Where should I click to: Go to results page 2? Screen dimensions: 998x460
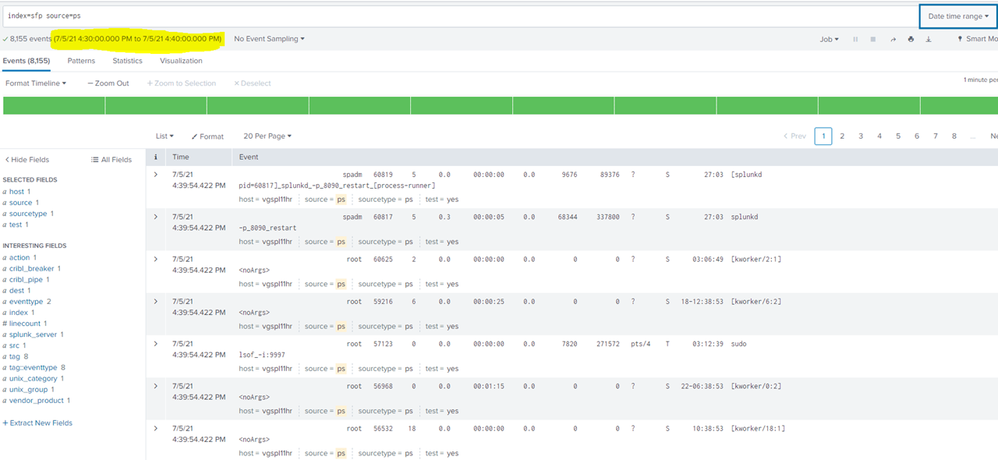pos(842,136)
